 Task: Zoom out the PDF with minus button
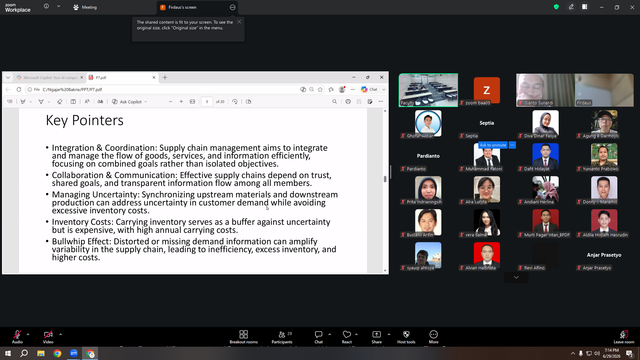[170, 102]
